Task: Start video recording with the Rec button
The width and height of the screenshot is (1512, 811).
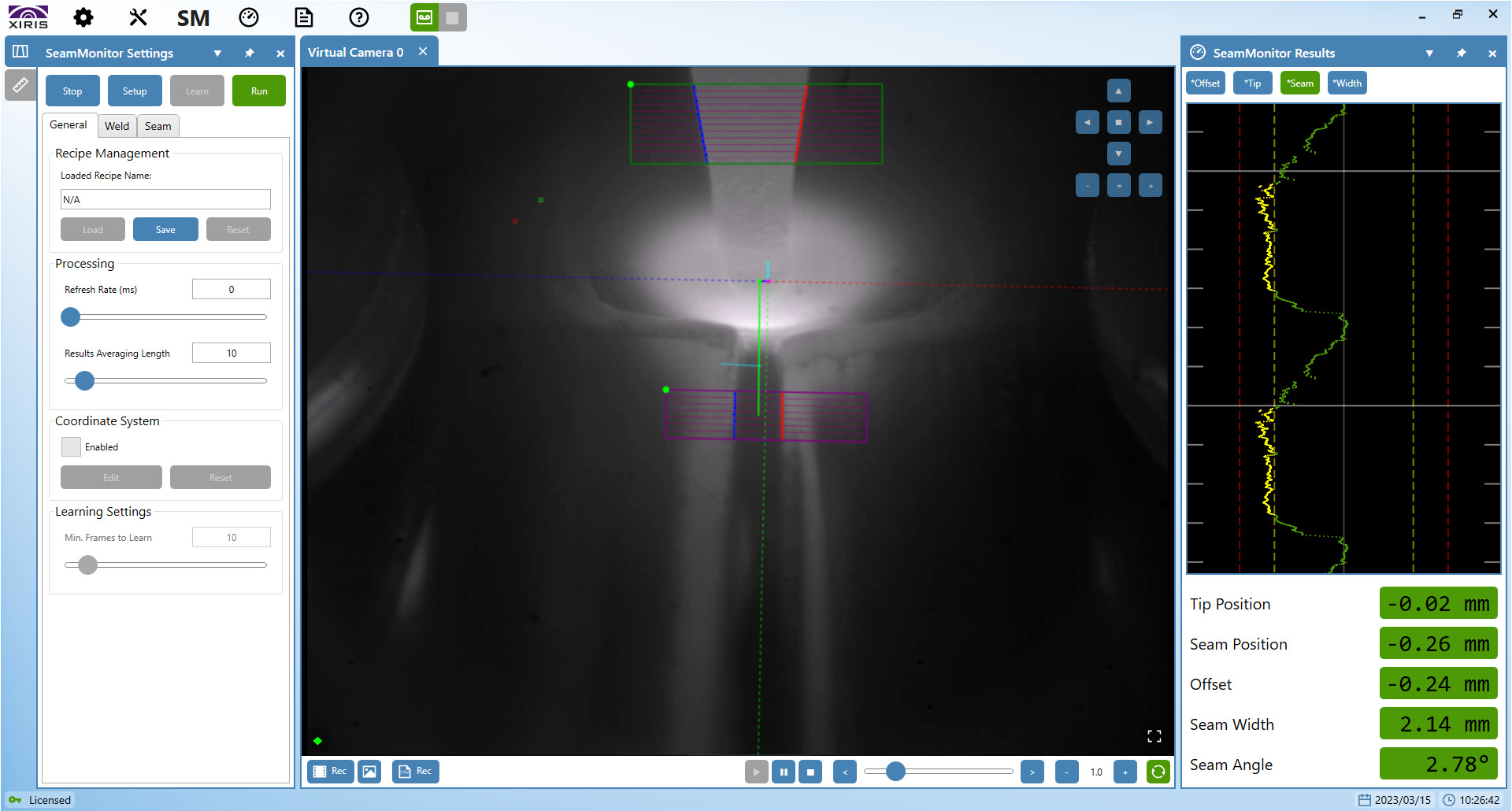Action: (330, 772)
